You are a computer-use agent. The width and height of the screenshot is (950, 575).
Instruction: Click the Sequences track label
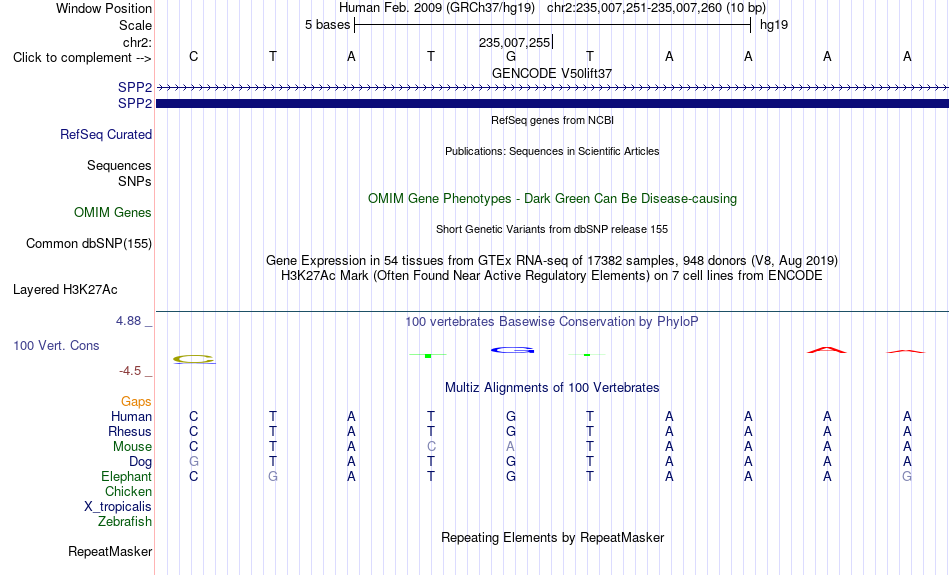pos(119,165)
